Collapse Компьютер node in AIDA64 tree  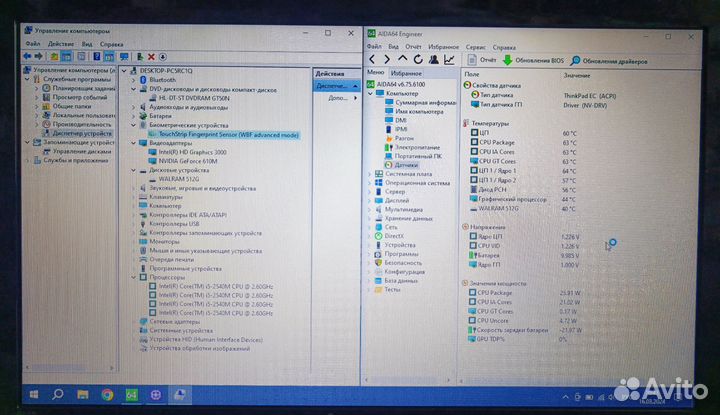[x=370, y=94]
